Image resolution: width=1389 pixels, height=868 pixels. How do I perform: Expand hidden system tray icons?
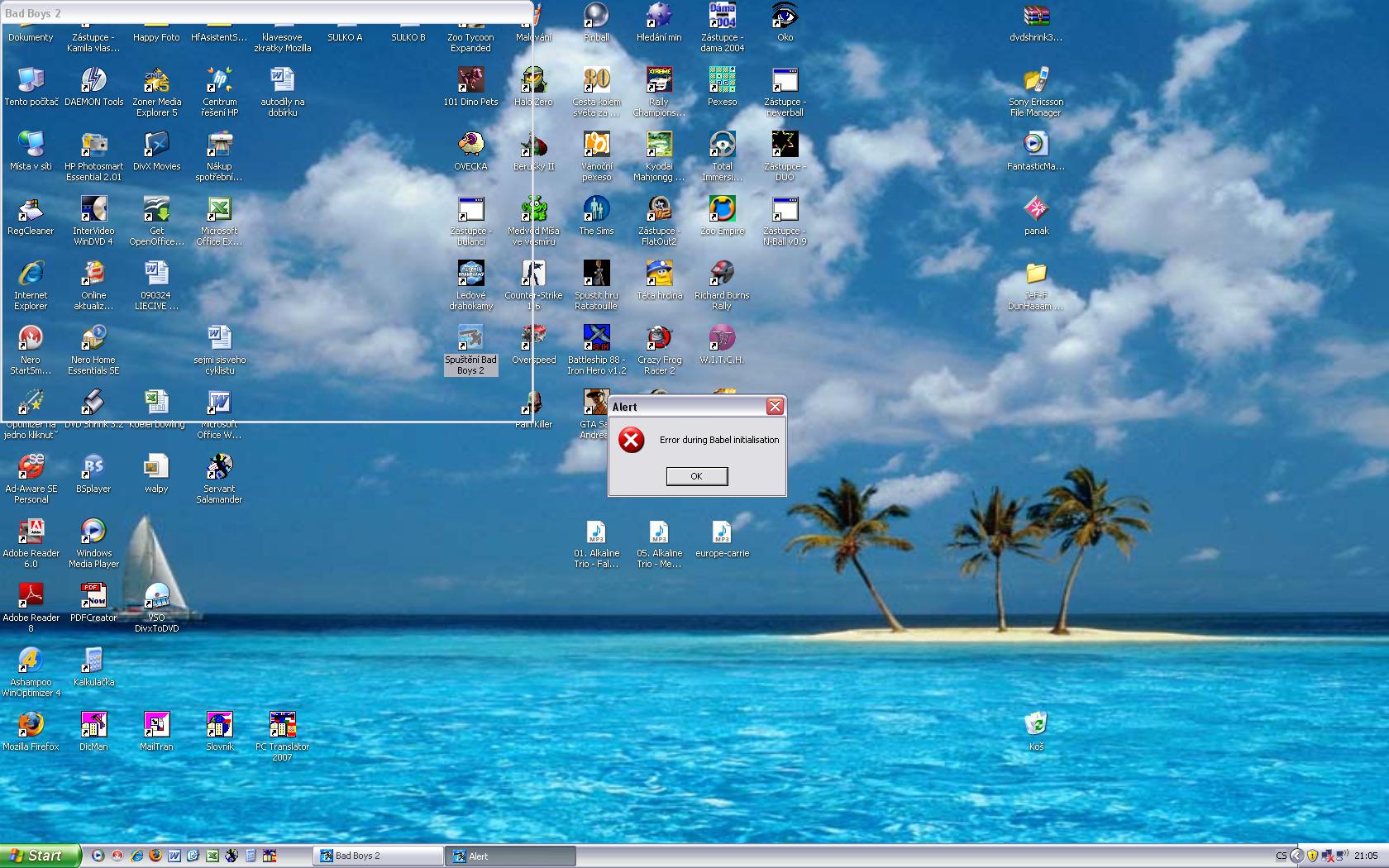pyautogui.click(x=1296, y=856)
